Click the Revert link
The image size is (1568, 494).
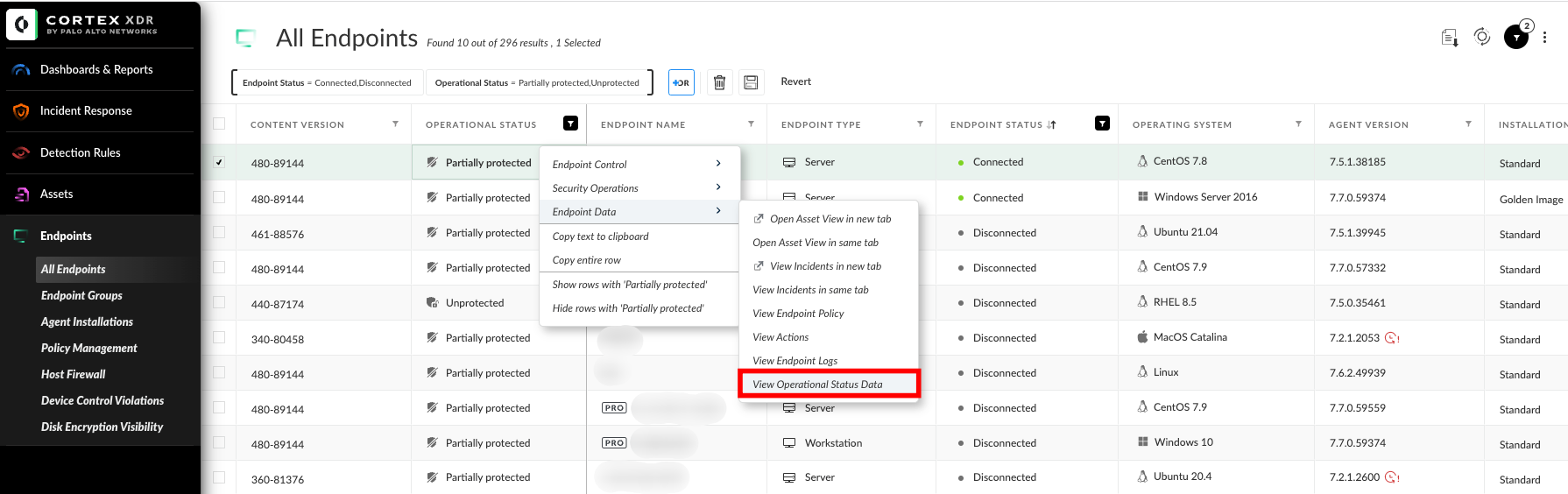(795, 81)
